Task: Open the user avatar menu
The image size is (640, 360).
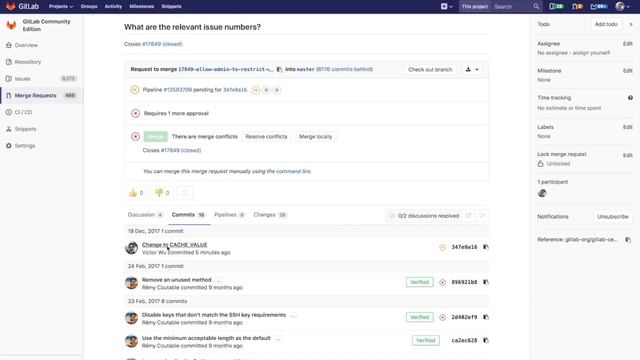Action: coord(622,6)
